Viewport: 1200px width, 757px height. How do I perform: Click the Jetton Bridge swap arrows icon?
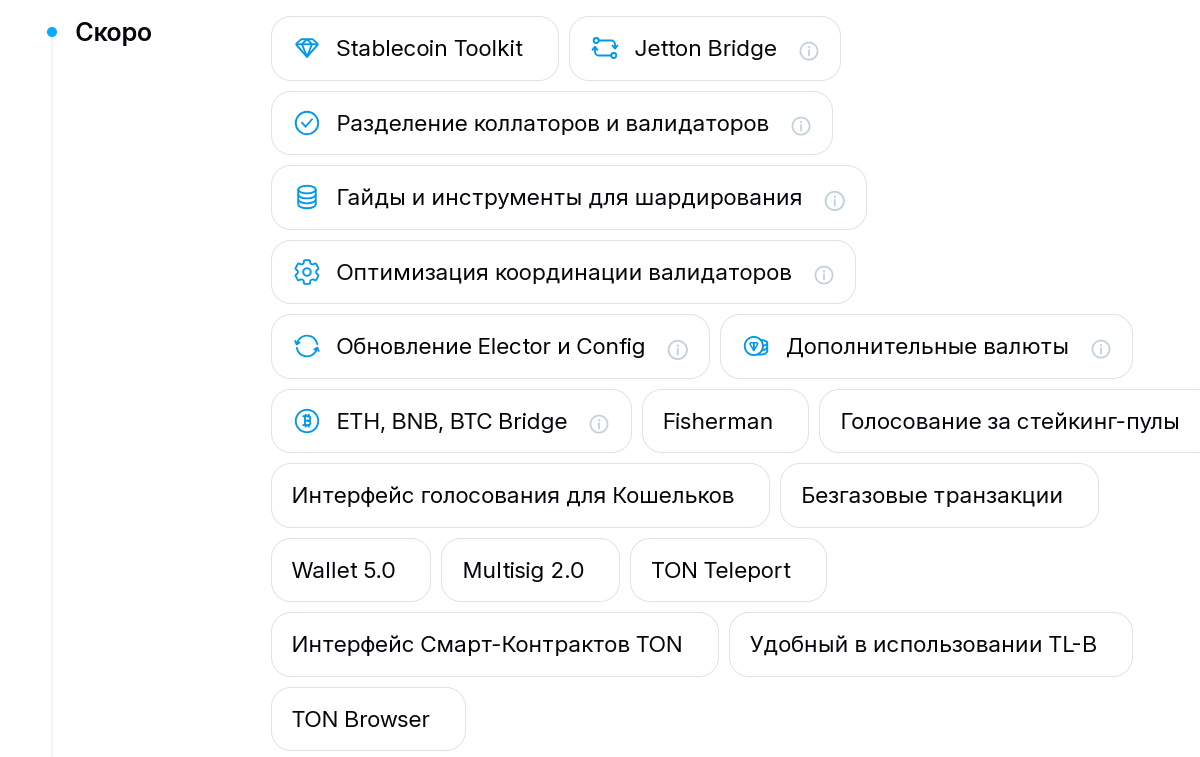[605, 48]
